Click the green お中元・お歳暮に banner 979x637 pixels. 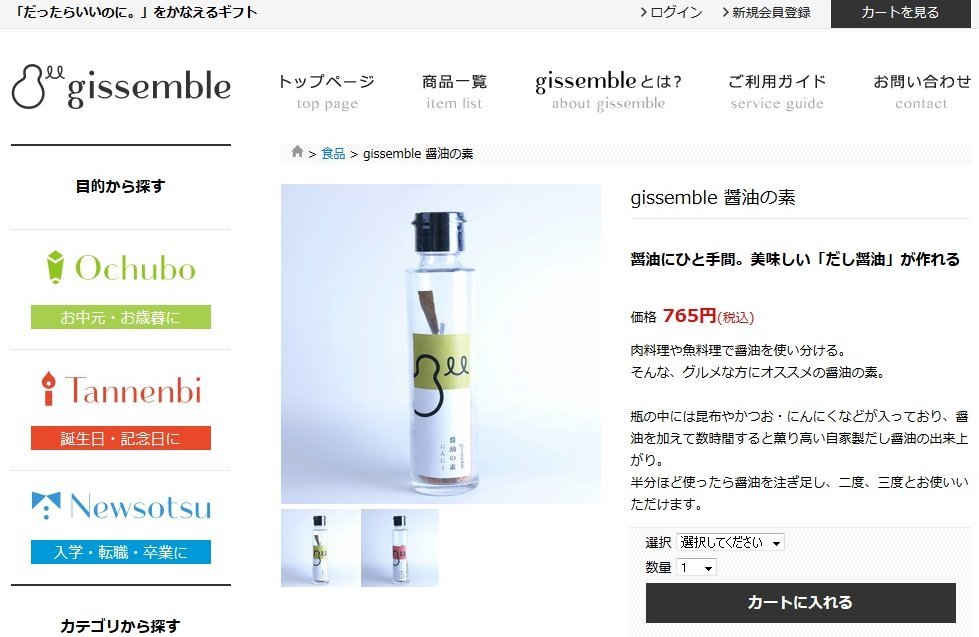point(121,317)
